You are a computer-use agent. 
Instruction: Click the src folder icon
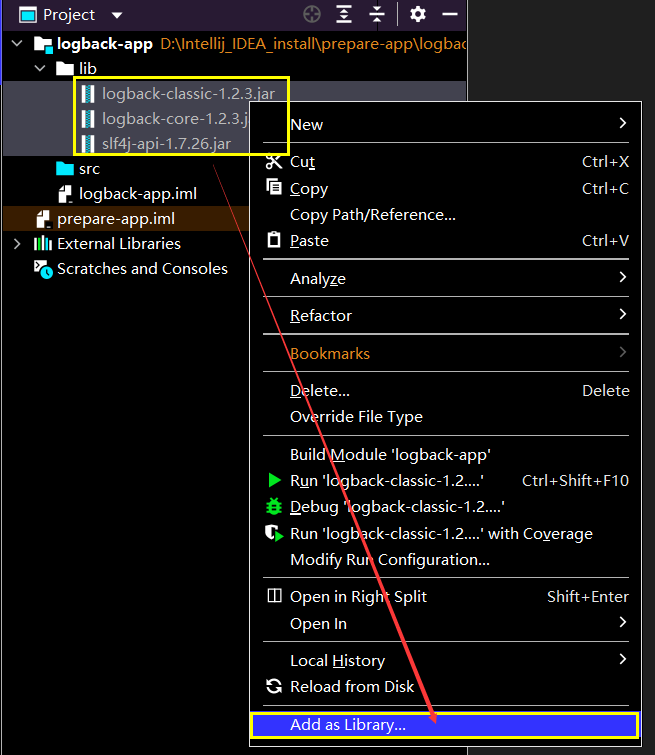65,169
